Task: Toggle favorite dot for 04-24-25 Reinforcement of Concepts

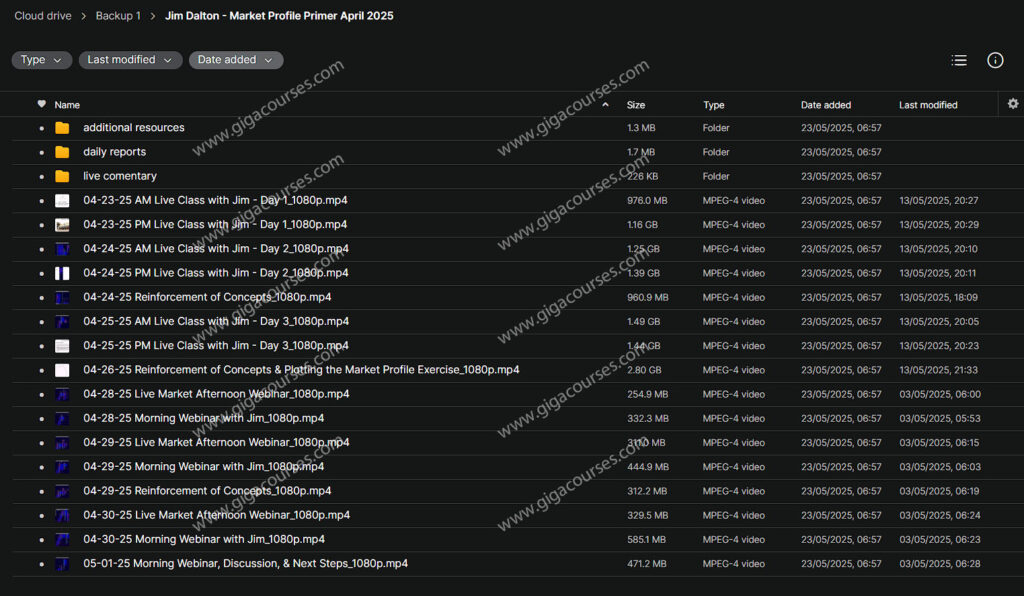Action: point(41,298)
